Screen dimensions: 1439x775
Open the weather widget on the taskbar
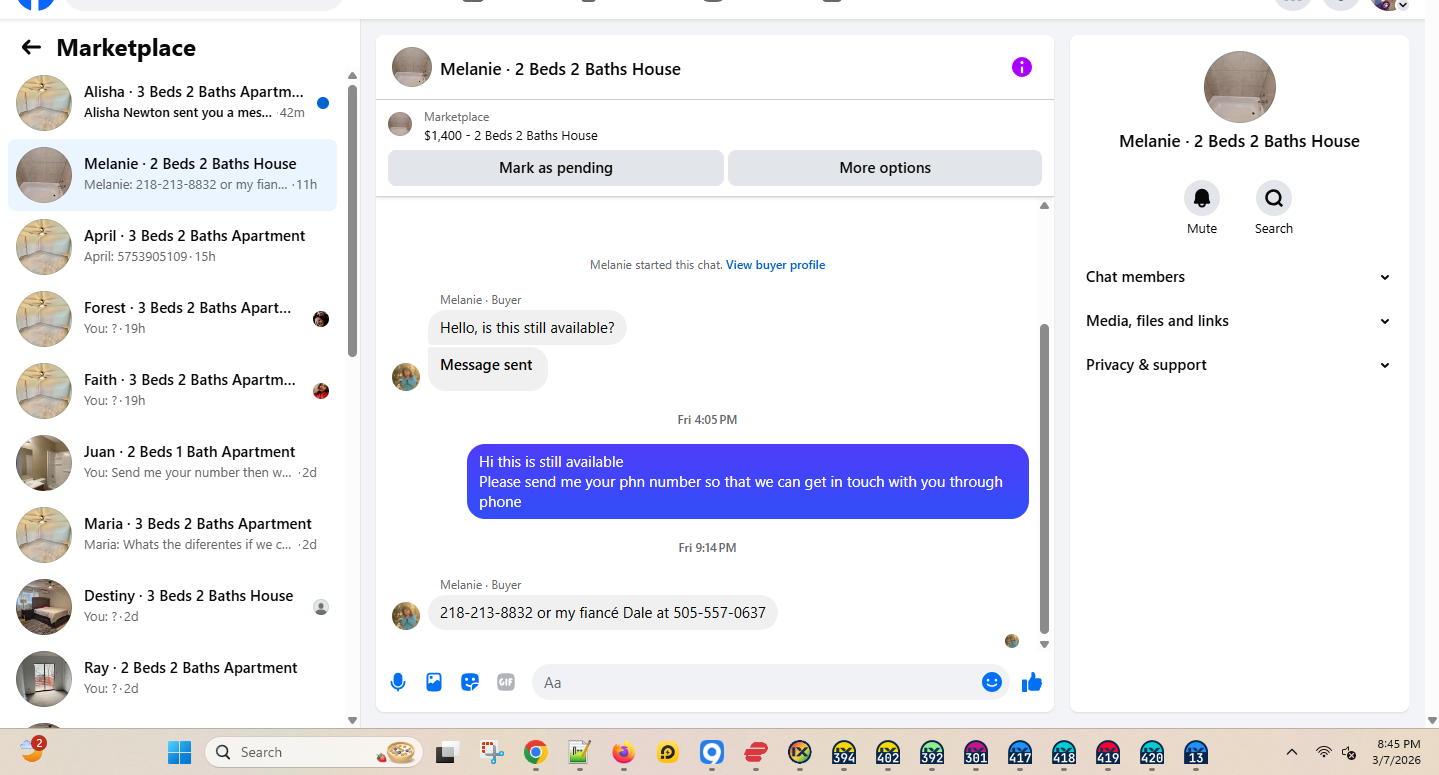(x=32, y=750)
